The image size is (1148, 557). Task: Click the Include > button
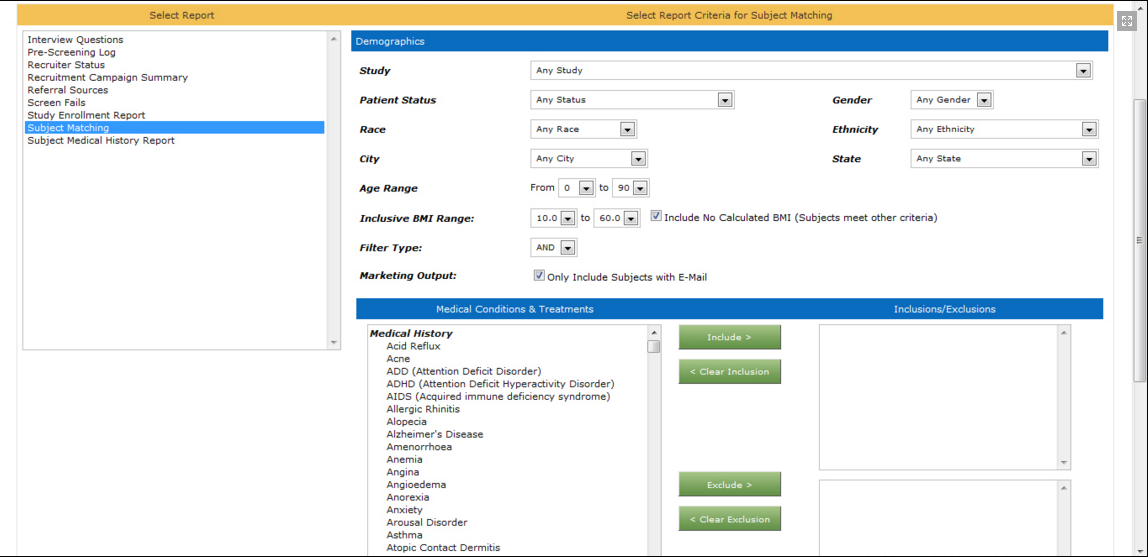pyautogui.click(x=729, y=337)
